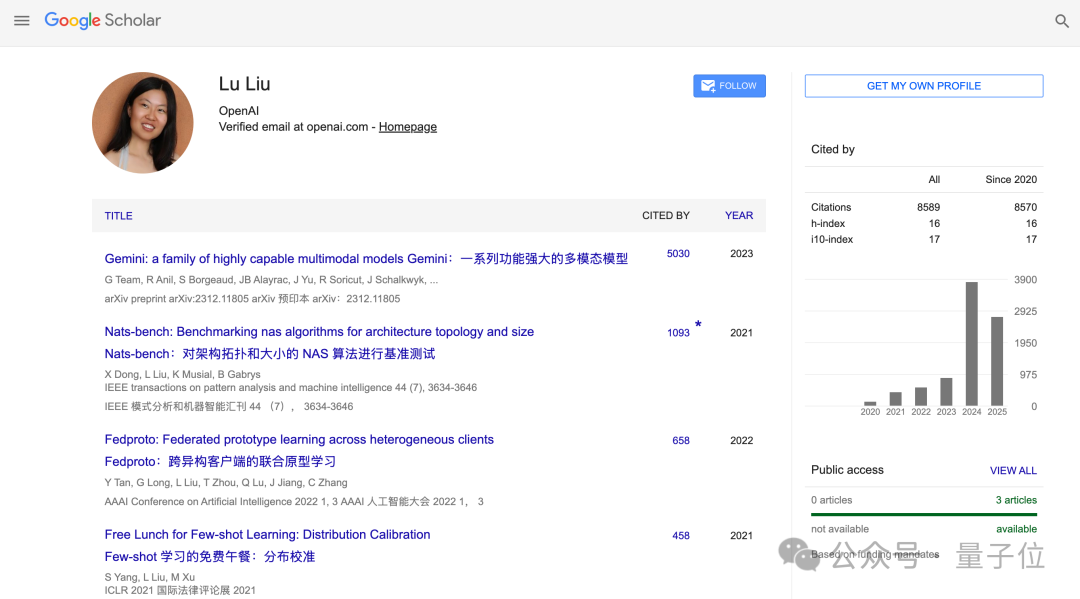Click year 2023 of the Gemini paper

[x=741, y=253]
